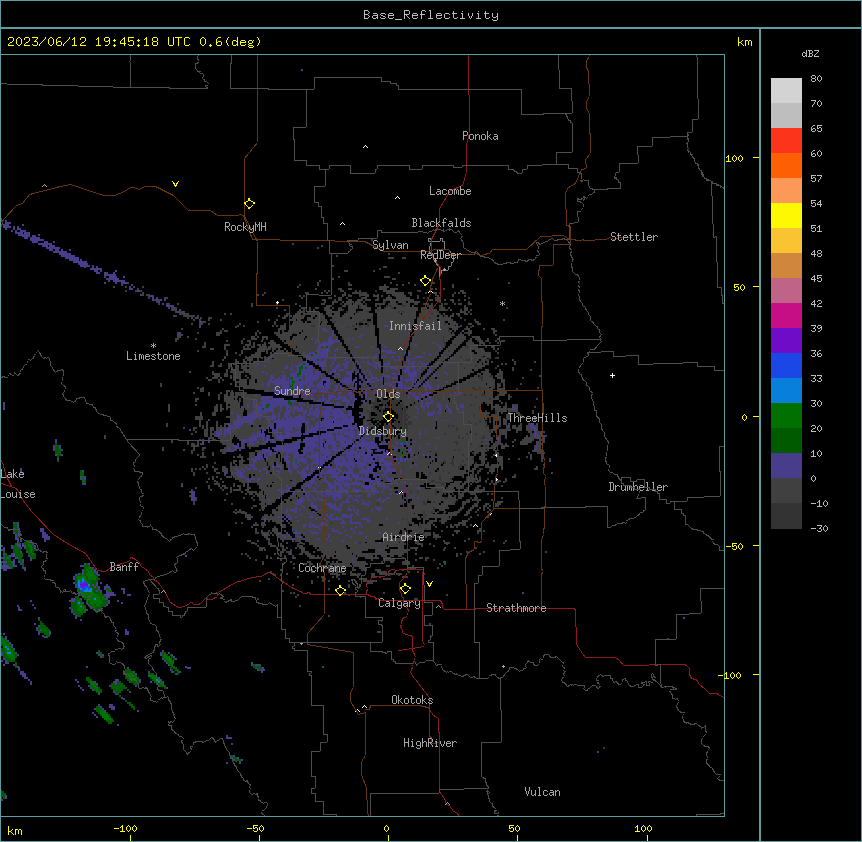The height and width of the screenshot is (842, 862).
Task: Pick the purple 36-39 dBZ legend swatch
Action: 786,341
